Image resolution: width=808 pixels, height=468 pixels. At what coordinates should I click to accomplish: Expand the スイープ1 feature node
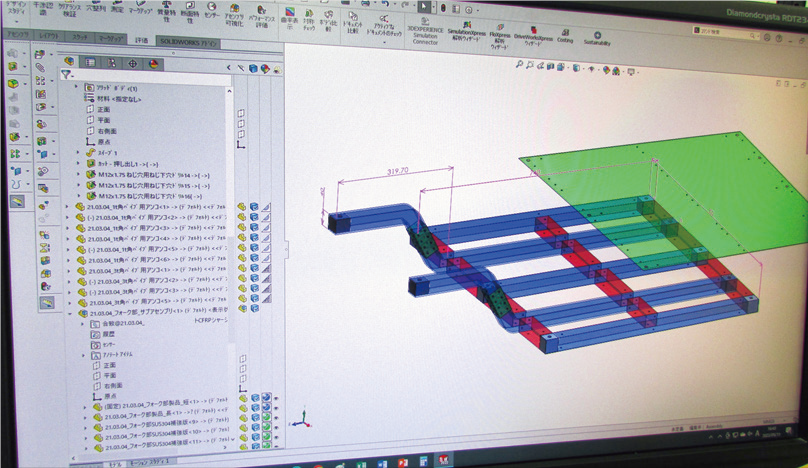(x=79, y=151)
